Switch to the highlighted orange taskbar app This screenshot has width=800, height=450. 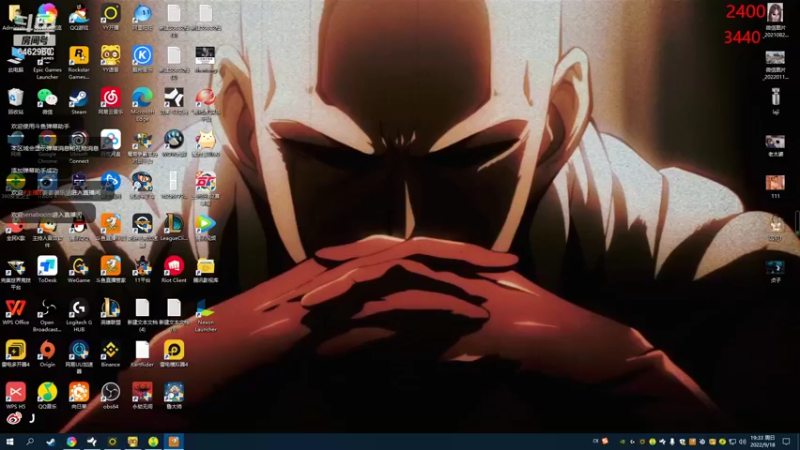click(174, 441)
